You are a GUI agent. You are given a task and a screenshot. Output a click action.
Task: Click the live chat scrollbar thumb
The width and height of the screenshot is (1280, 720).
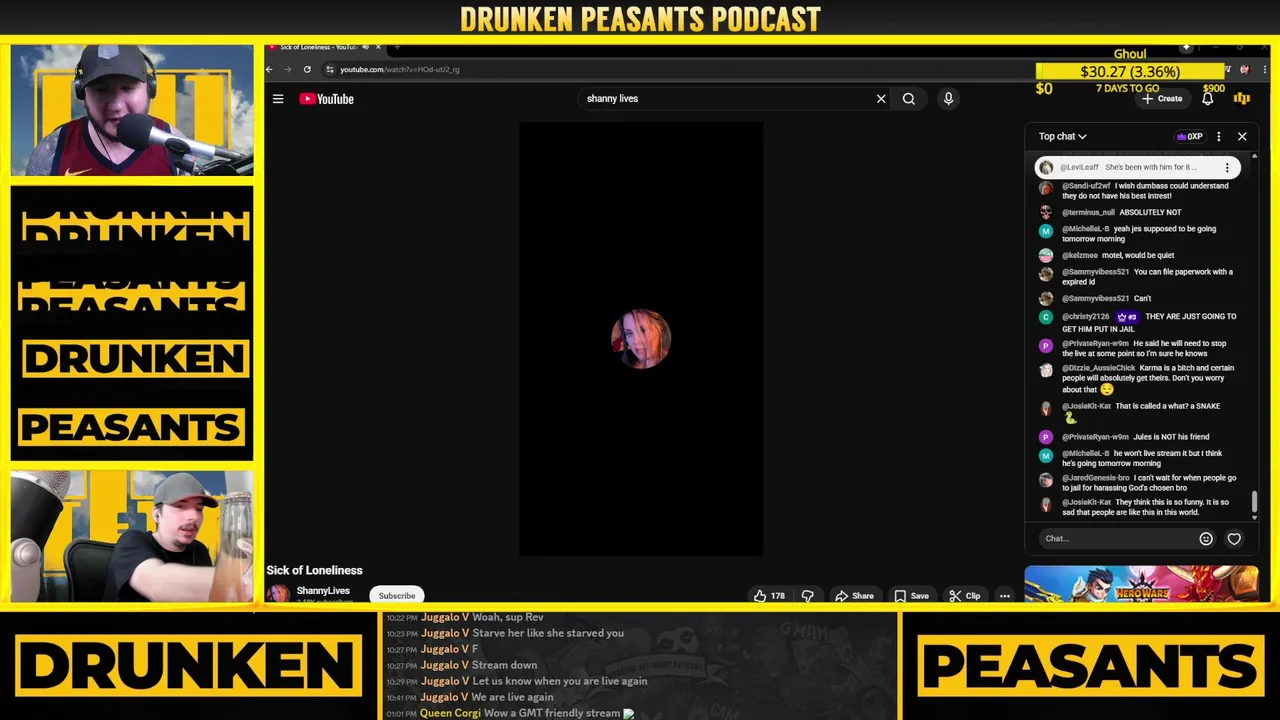click(x=1254, y=504)
